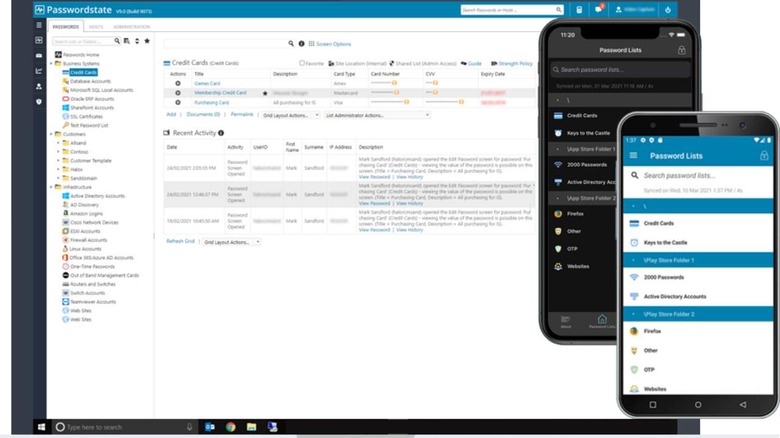Viewport: 780px width, 438px height.
Task: Tick the Favorite checkbox for Credit Cards
Action: pos(301,63)
